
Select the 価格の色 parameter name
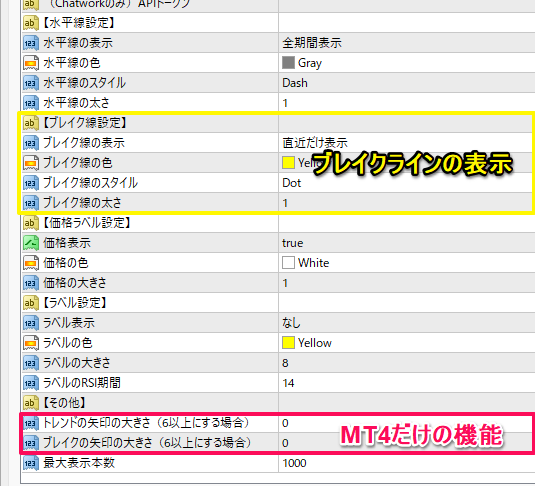(66, 263)
